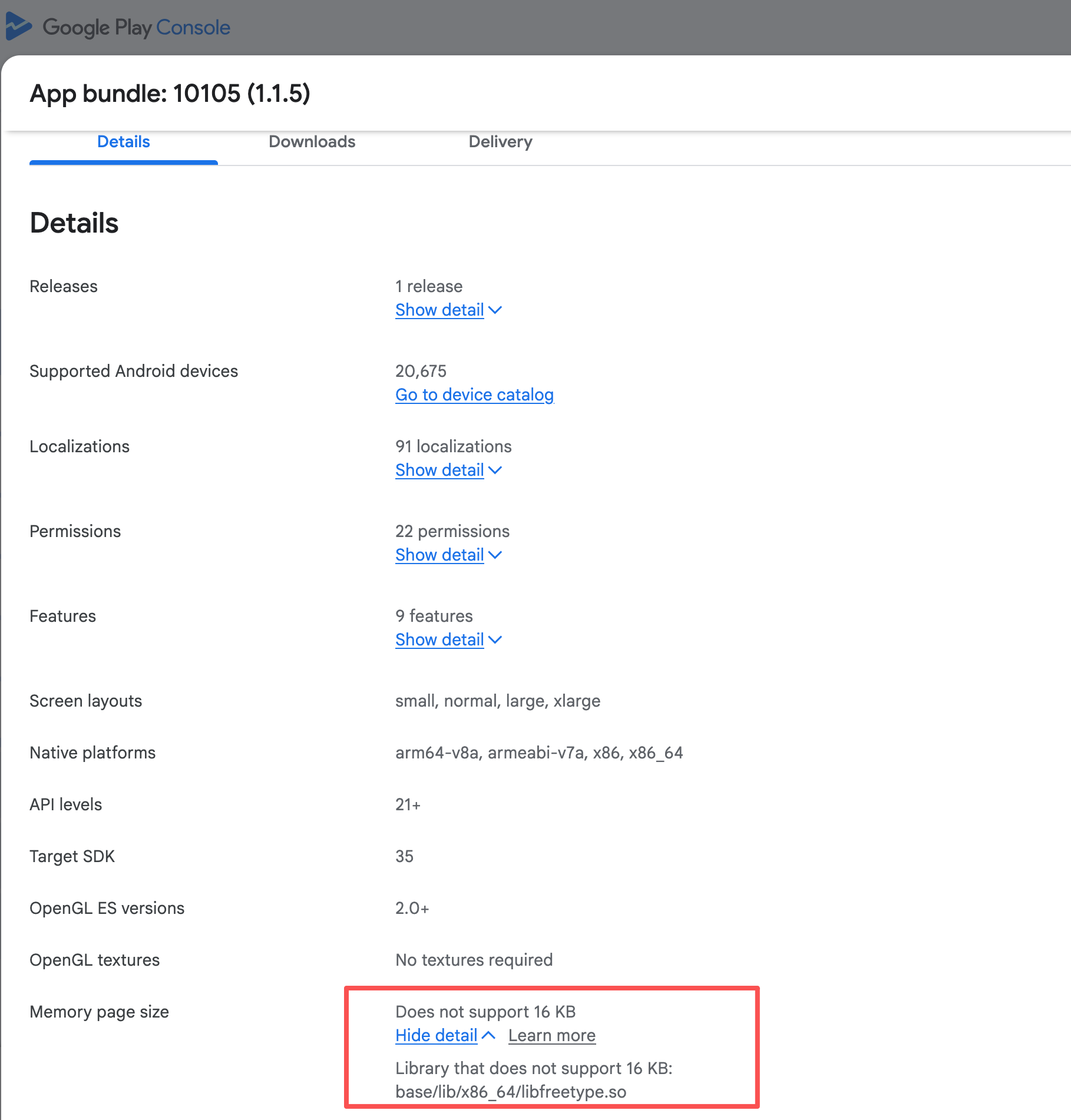Click the App bundle 10105 heading
The image size is (1071, 1120).
(170, 94)
